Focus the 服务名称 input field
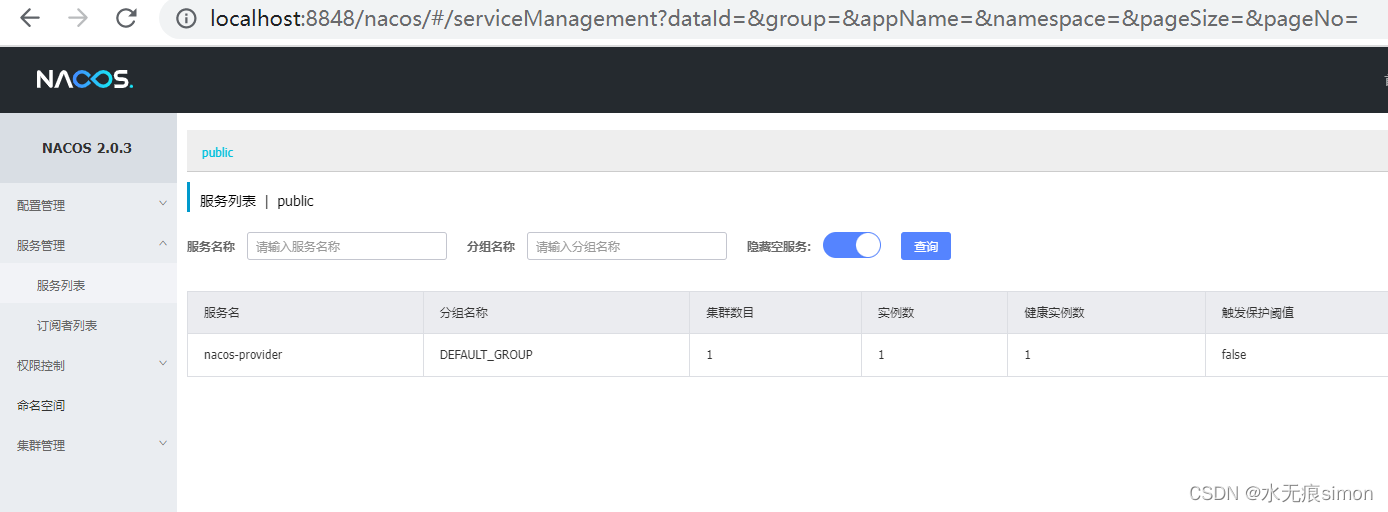The height and width of the screenshot is (512, 1388). tap(347, 246)
